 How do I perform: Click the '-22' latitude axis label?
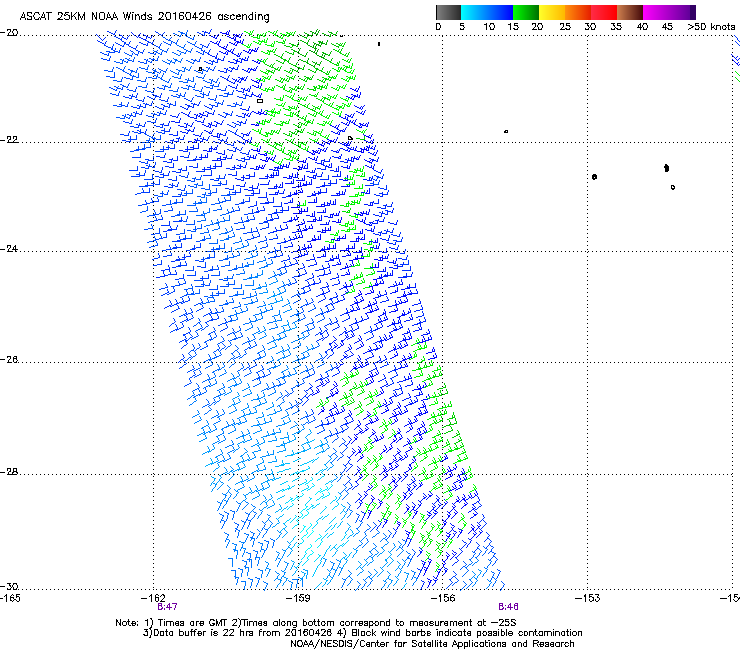coord(9,140)
